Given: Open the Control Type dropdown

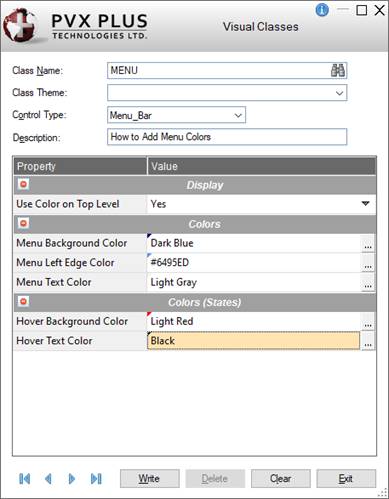Looking at the screenshot, I should [238, 115].
